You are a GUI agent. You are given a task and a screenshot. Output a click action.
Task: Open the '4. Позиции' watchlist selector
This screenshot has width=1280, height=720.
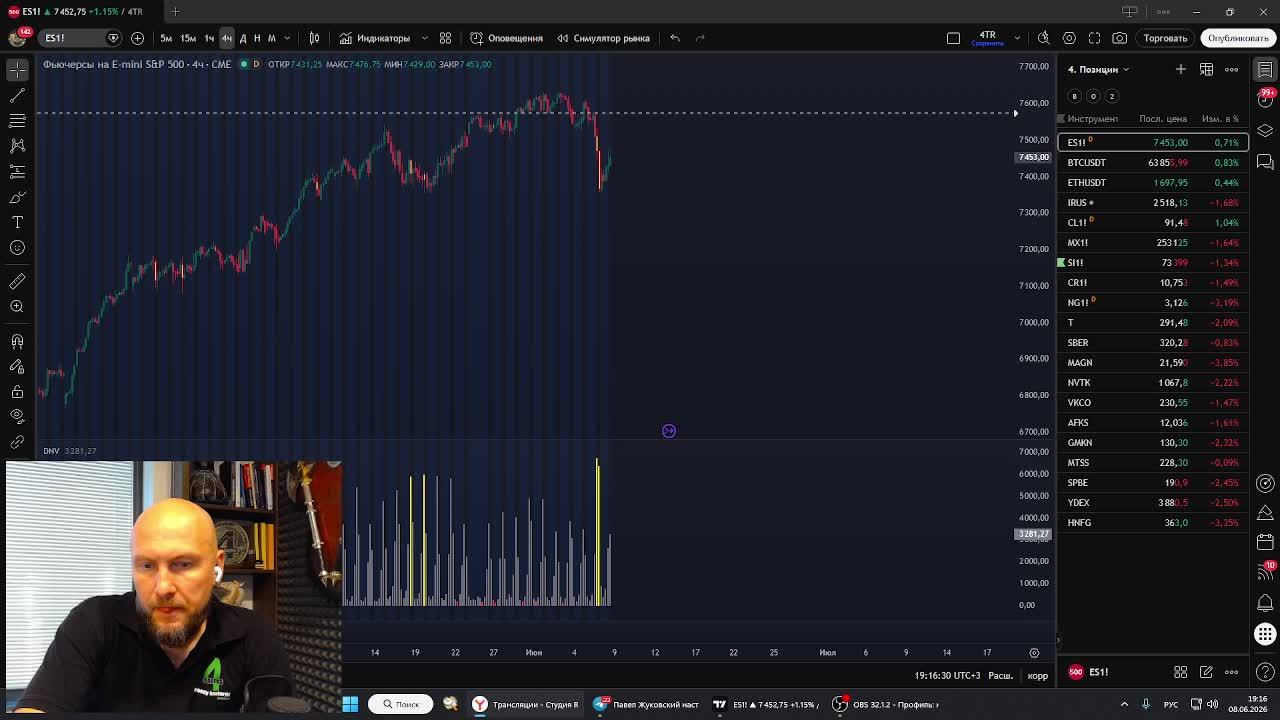pos(1098,70)
